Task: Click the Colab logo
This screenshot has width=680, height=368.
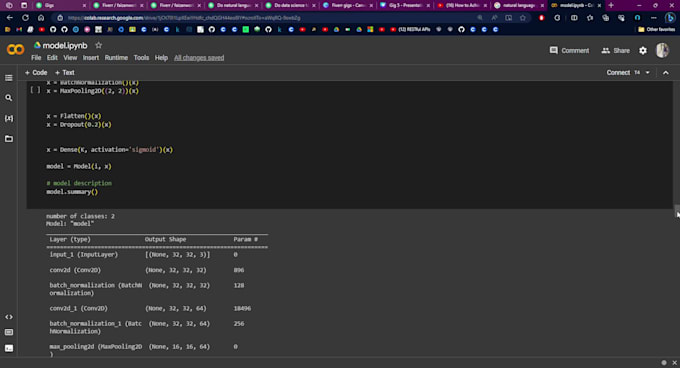Action: pos(16,50)
